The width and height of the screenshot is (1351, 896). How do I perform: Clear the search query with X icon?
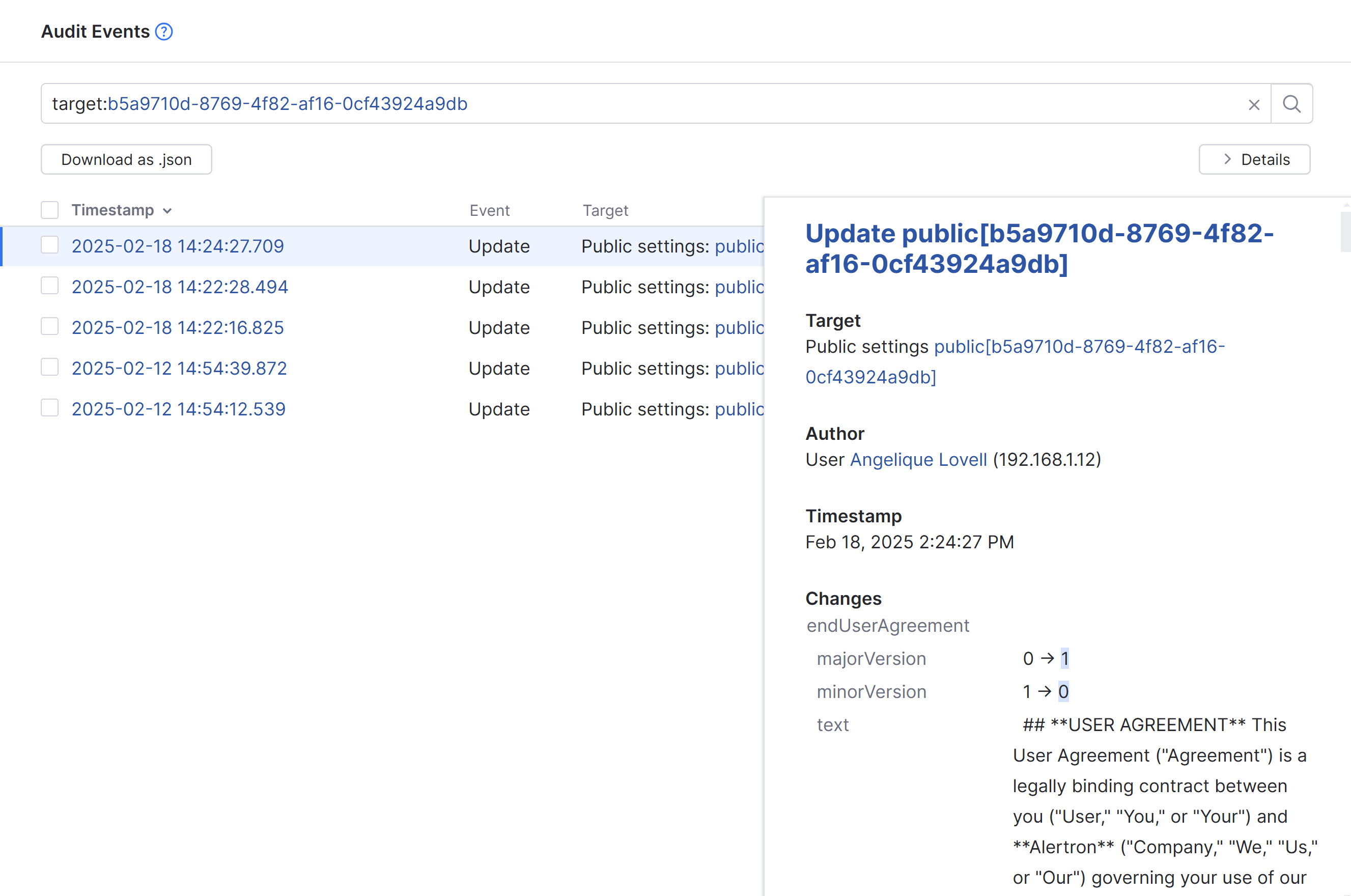click(1254, 104)
